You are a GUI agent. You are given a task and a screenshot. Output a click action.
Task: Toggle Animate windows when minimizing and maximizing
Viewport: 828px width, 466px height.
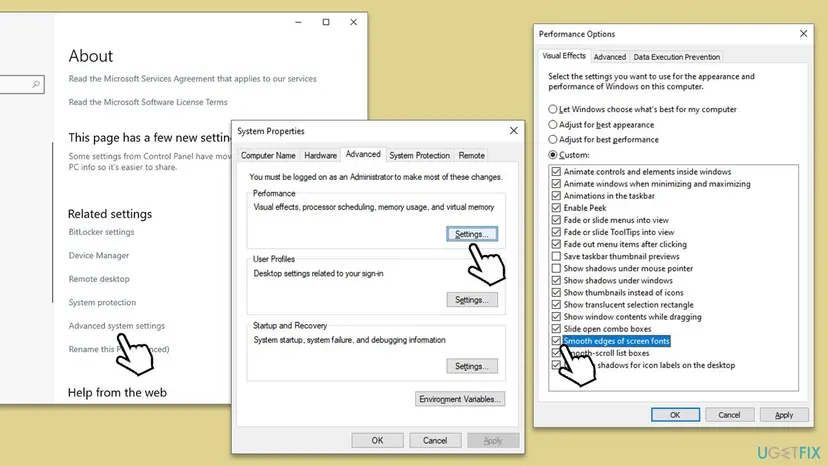tap(556, 184)
